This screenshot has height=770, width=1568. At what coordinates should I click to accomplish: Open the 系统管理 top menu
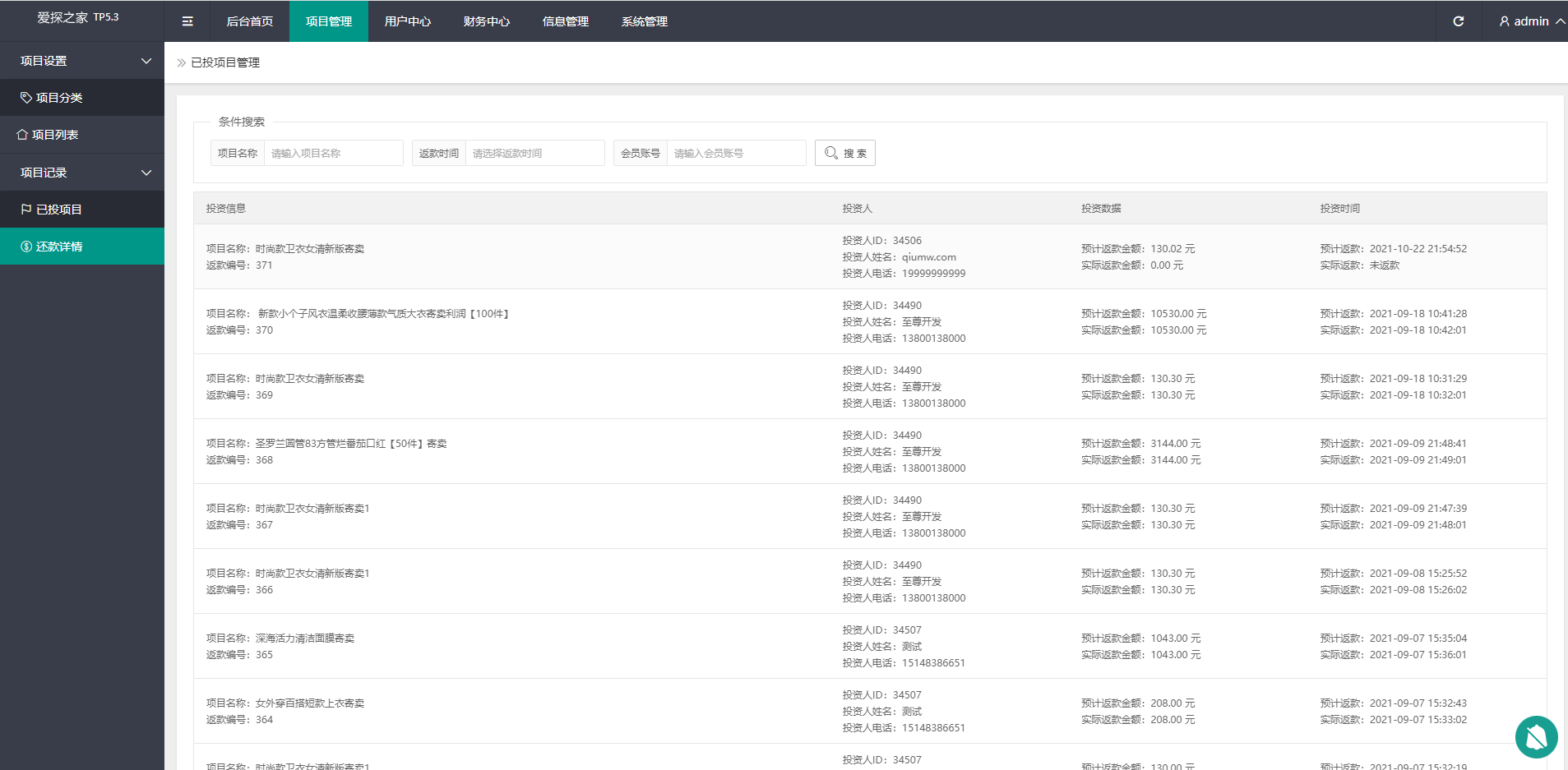(644, 21)
